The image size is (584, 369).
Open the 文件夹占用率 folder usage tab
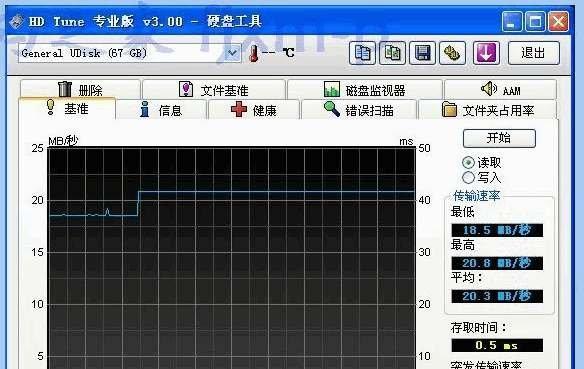coord(488,110)
